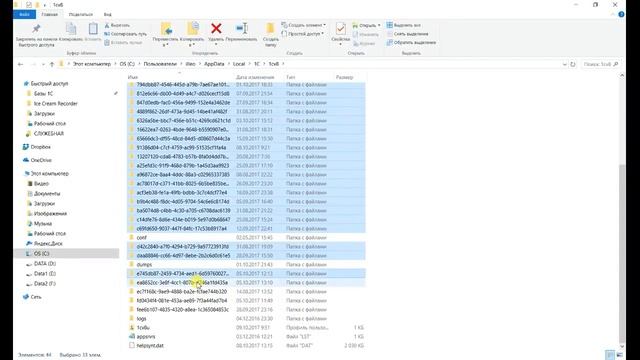
Task: Click Вырезать (Cut) scissors in ribbon
Action: pos(117,25)
